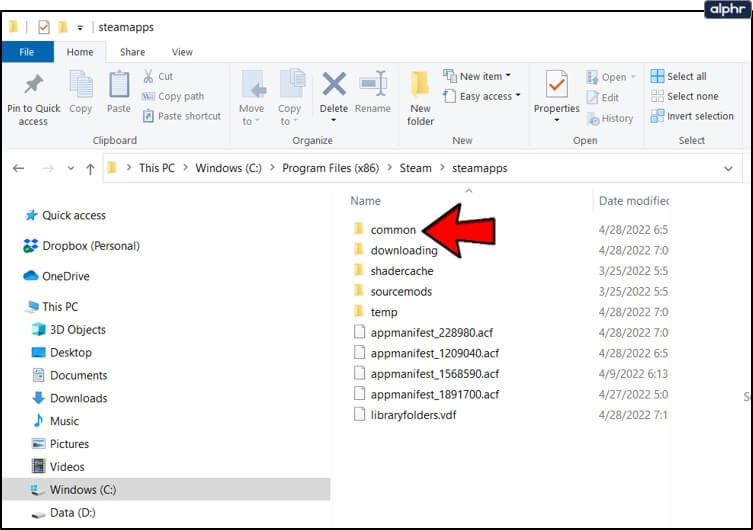Open 3D Objects in sidebar

(68, 329)
